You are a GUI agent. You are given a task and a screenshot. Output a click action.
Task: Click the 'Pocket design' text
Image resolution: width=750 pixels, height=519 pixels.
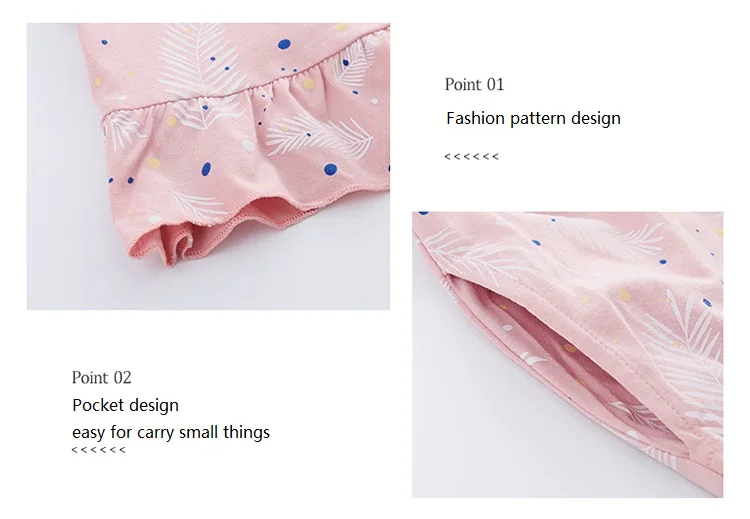[125, 405]
